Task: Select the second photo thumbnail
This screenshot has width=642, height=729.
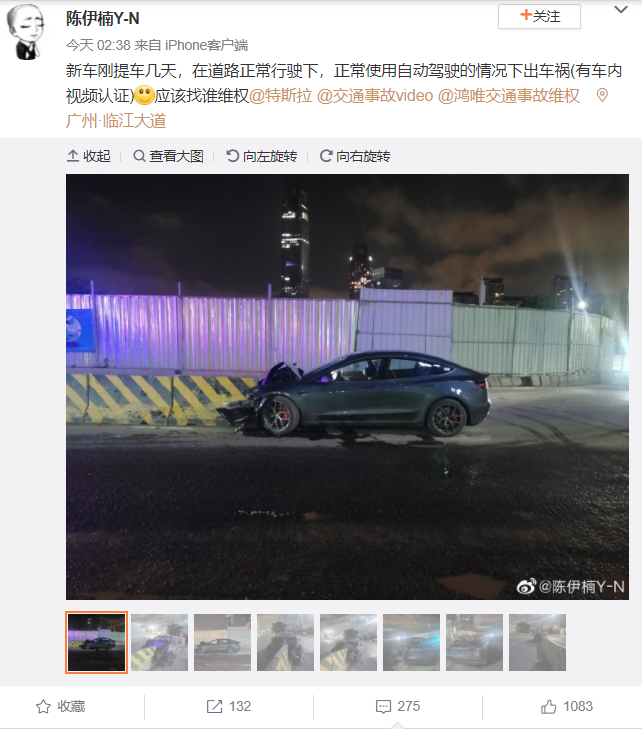Action: pos(159,642)
